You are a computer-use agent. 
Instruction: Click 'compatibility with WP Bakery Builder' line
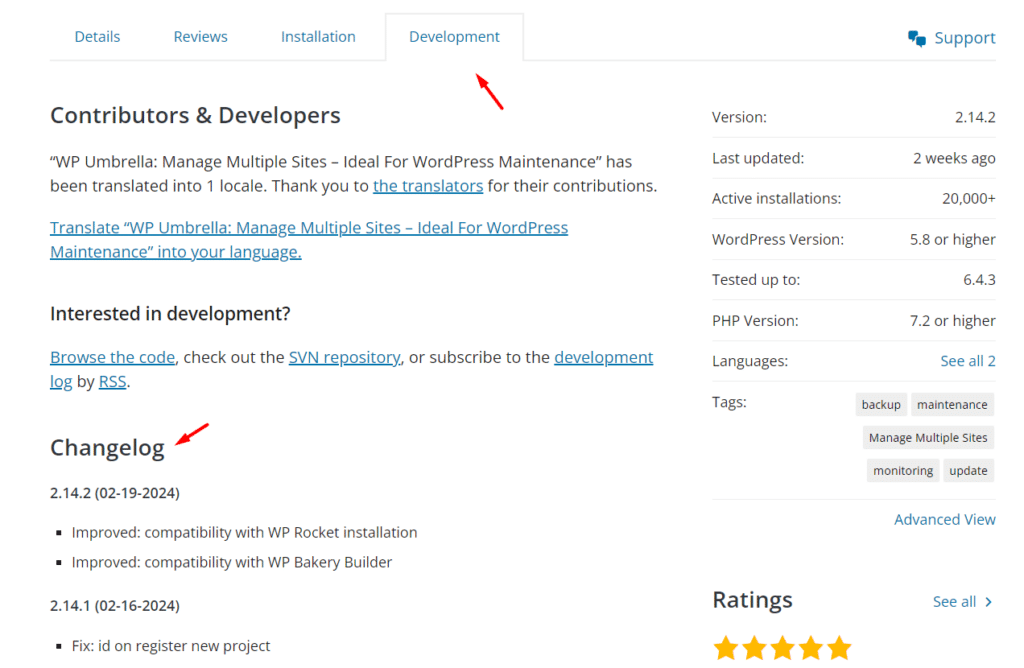click(x=232, y=563)
